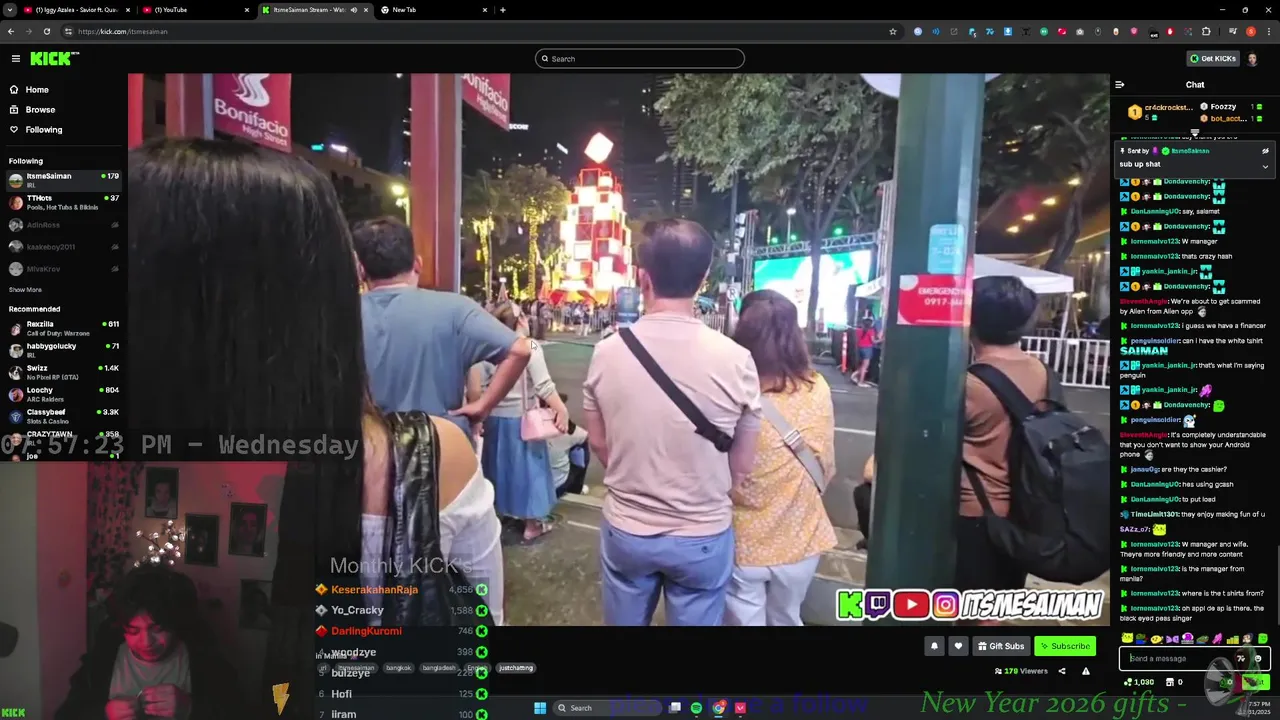Image resolution: width=1280 pixels, height=720 pixels.
Task: Open Classybeef recommended channel
Action: 63,416
